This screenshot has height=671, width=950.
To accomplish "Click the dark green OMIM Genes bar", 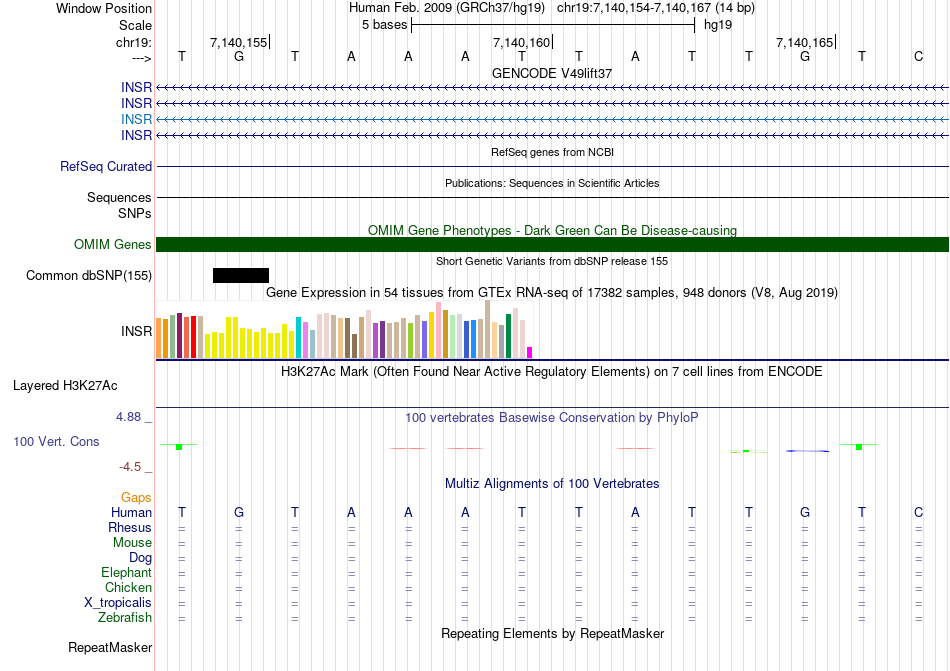I will pyautogui.click(x=552, y=244).
